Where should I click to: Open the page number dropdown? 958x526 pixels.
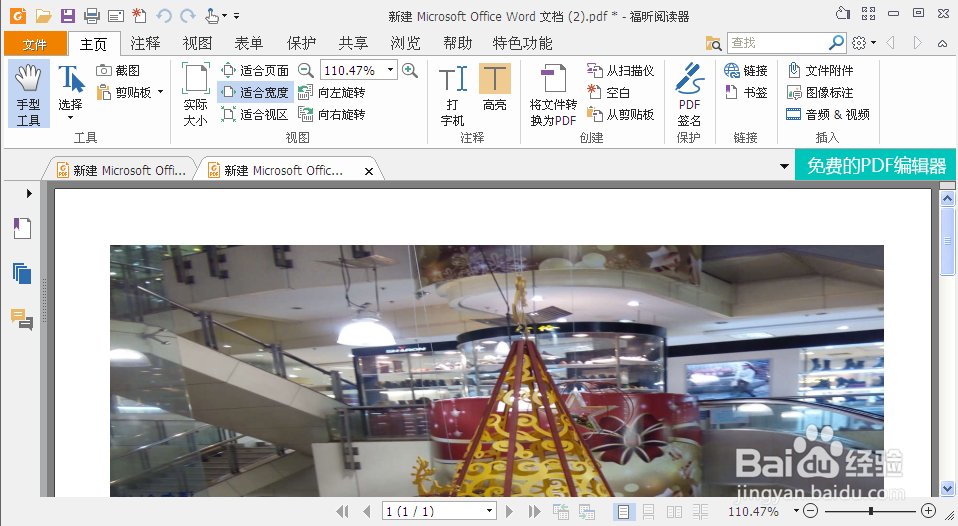(489, 511)
